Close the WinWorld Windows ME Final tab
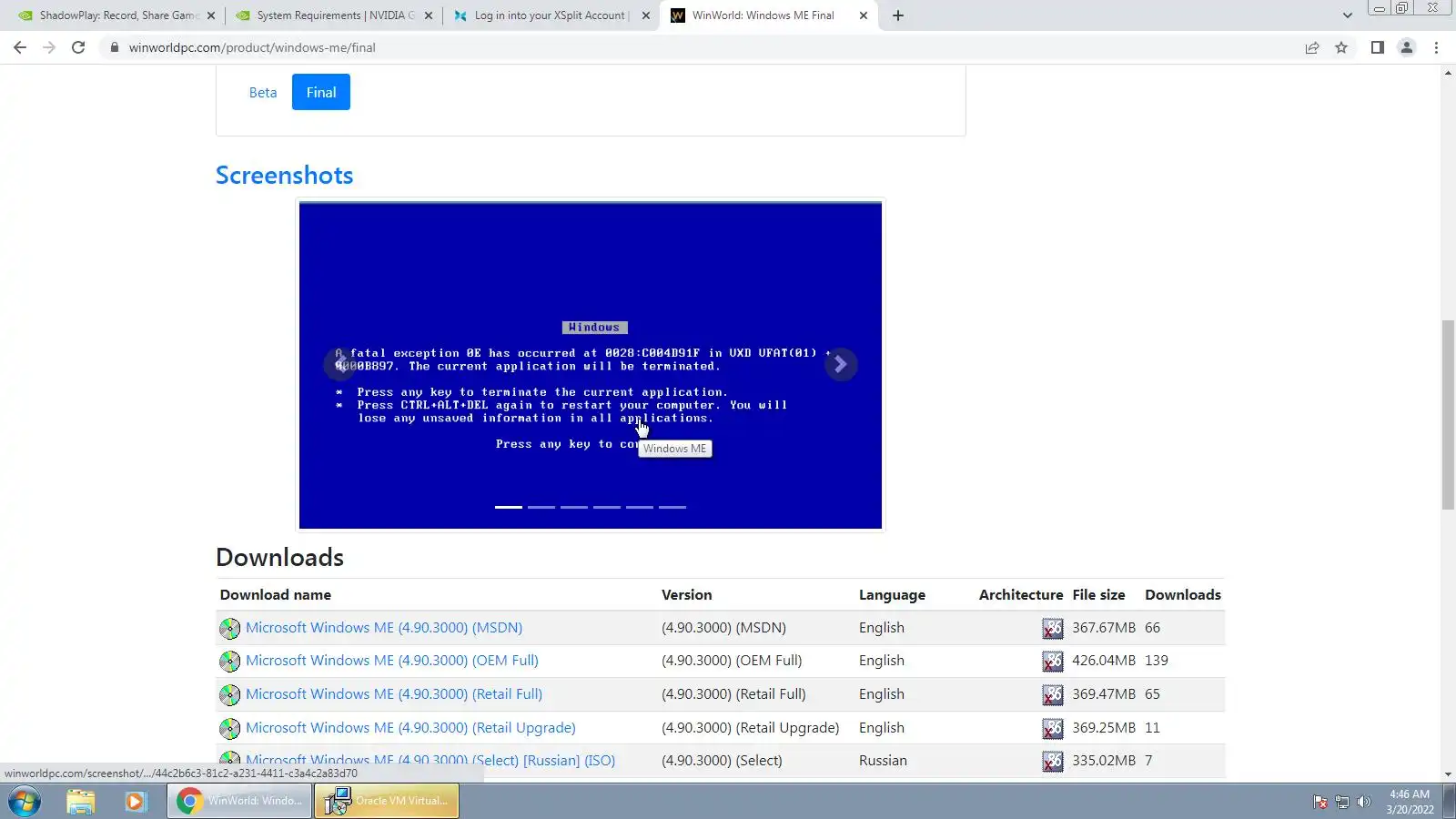Viewport: 1456px width, 819px height. (x=864, y=15)
